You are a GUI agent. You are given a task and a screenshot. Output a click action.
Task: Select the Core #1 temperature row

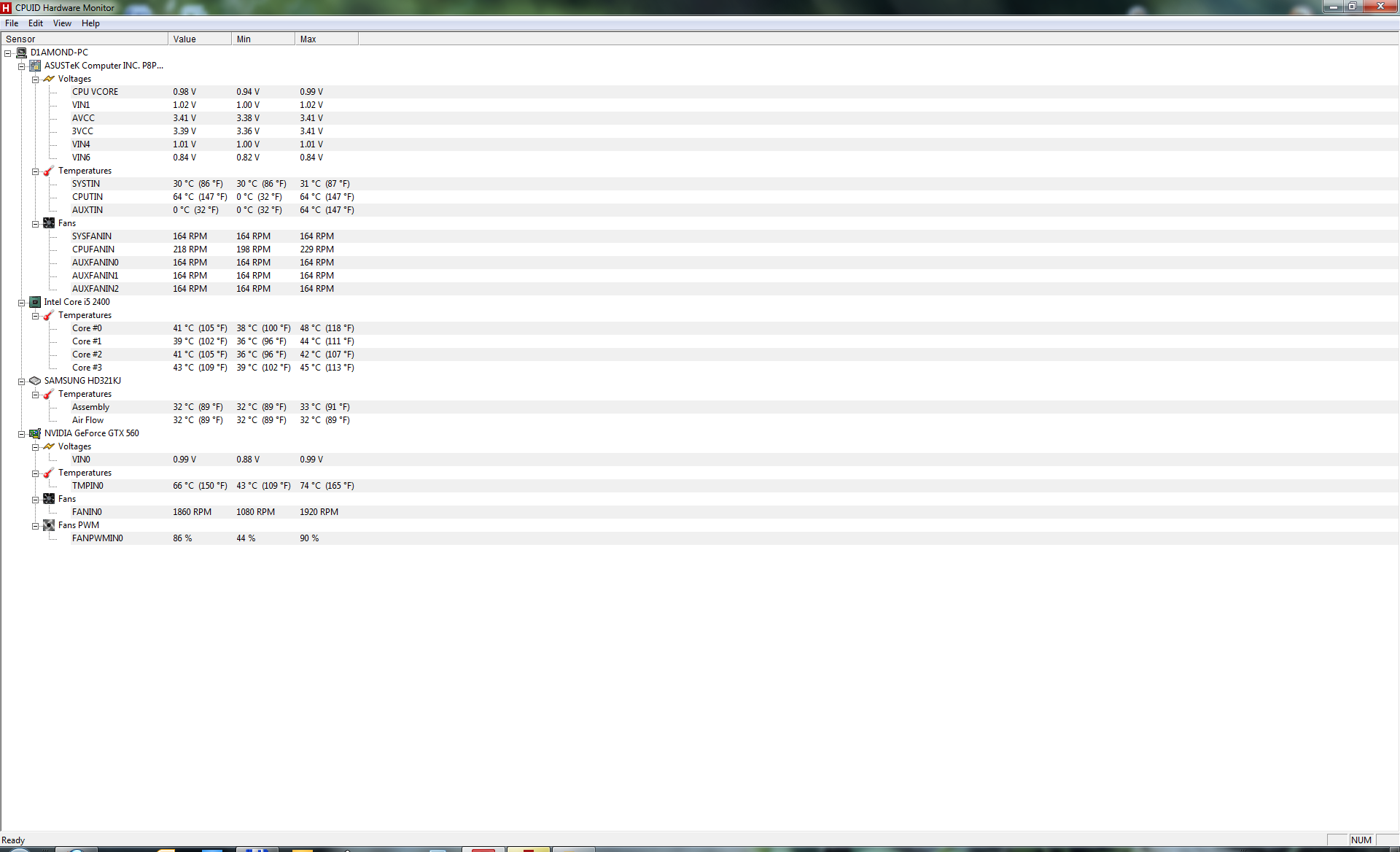point(735,341)
